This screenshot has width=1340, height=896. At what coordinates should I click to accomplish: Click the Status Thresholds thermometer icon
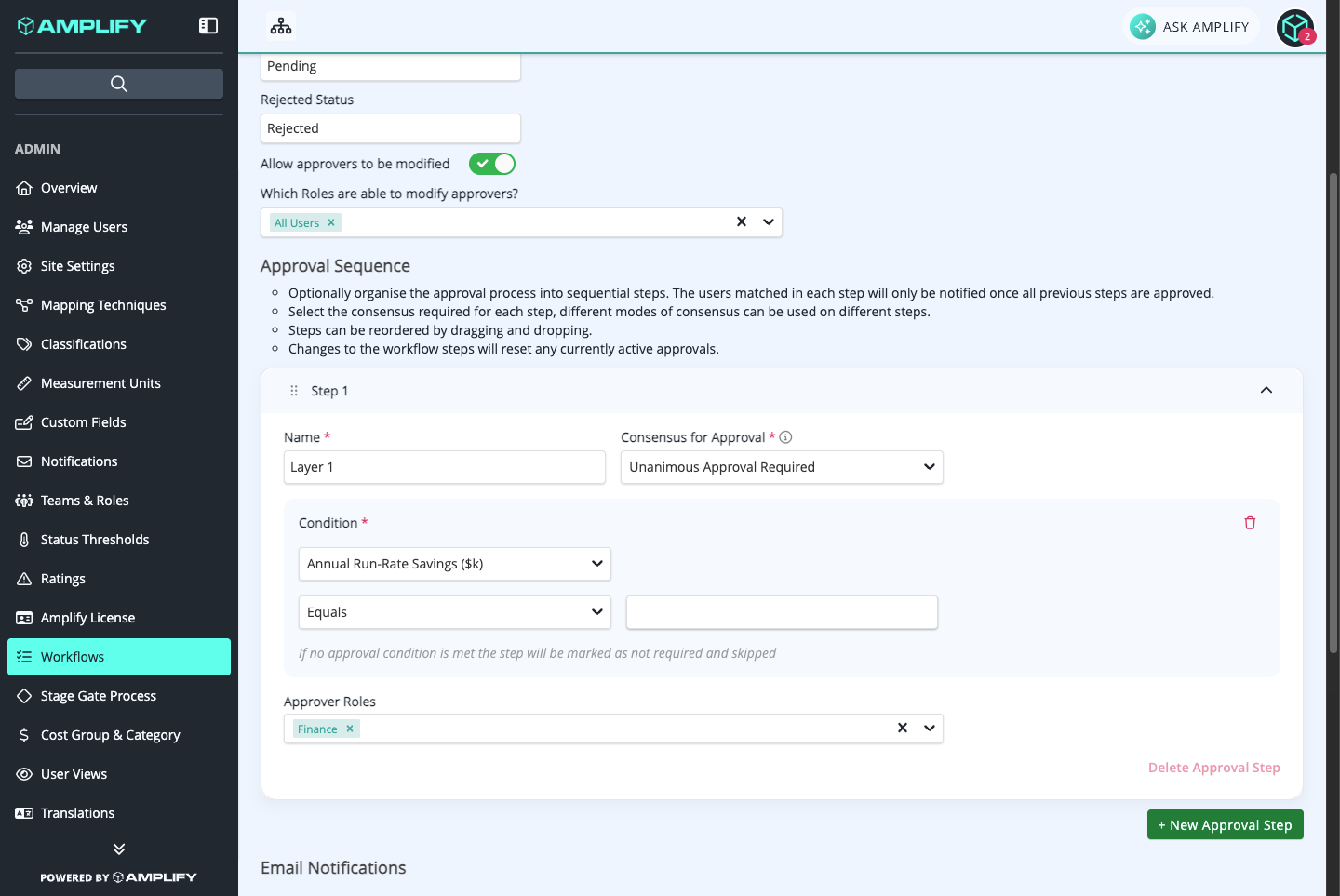point(24,540)
